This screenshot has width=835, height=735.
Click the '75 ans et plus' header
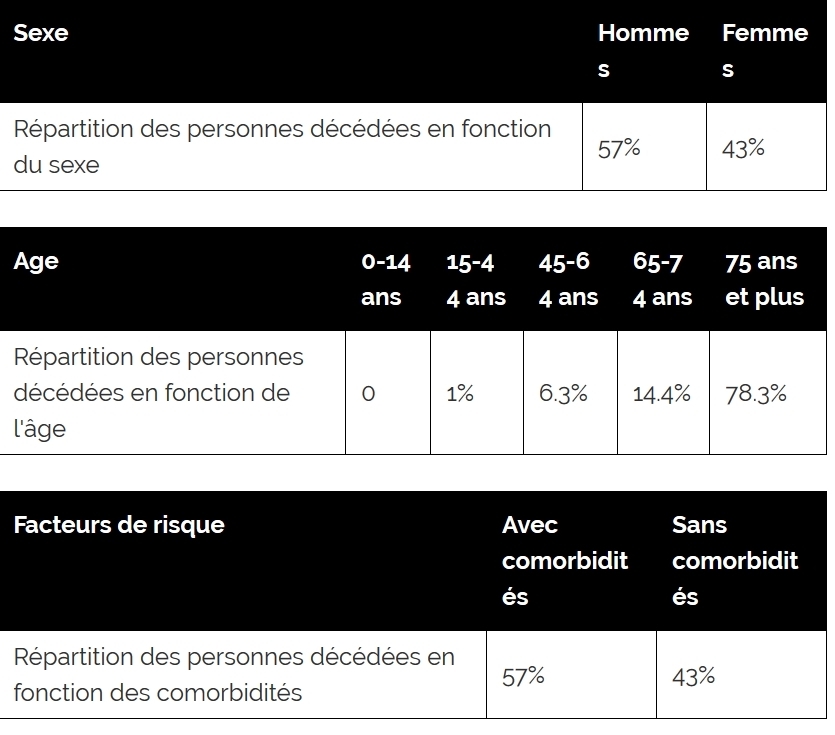[x=765, y=279]
